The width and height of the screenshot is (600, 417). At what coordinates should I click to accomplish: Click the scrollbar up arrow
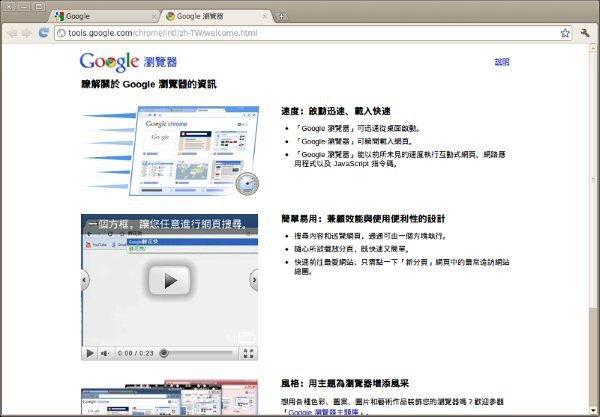(593, 49)
